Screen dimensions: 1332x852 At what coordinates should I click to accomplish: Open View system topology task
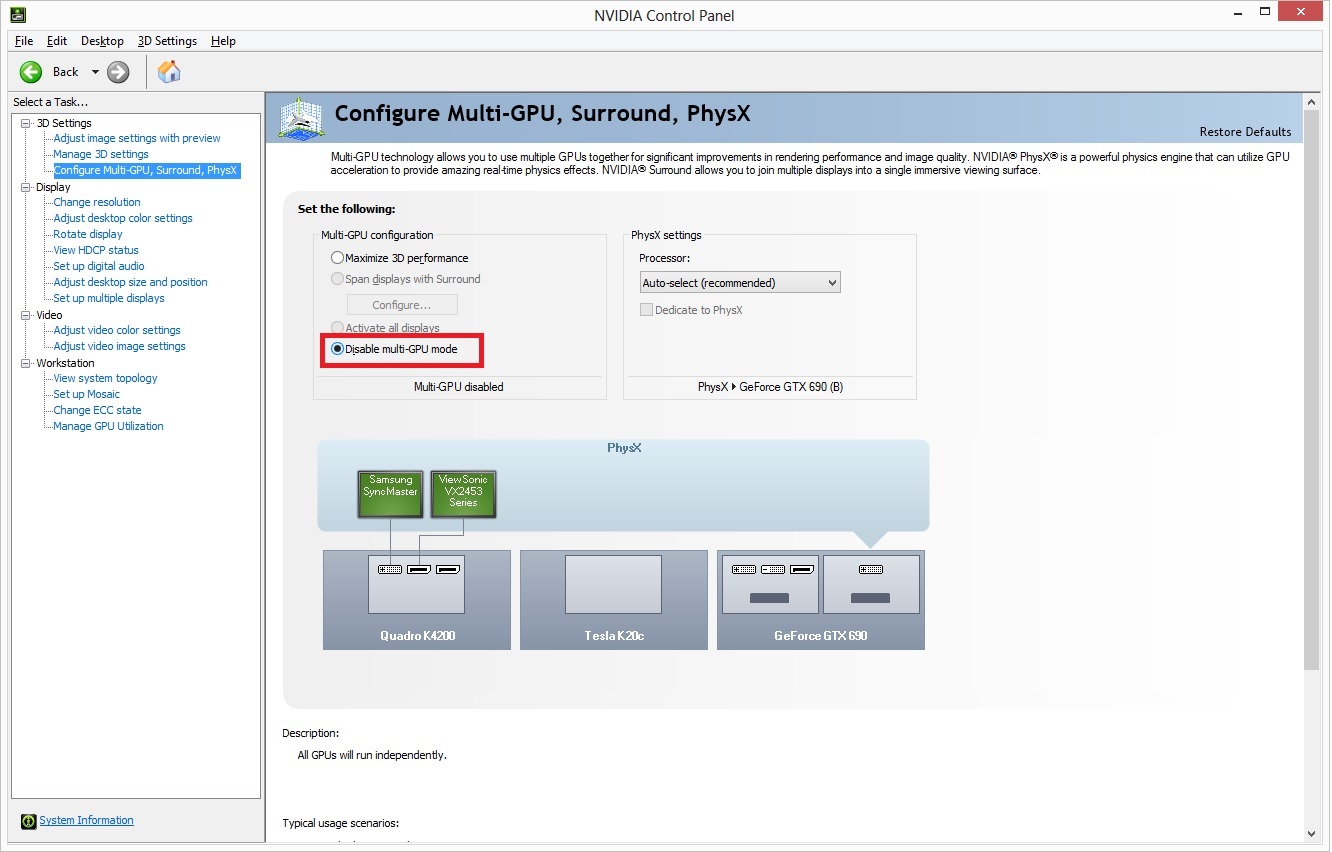coord(106,379)
